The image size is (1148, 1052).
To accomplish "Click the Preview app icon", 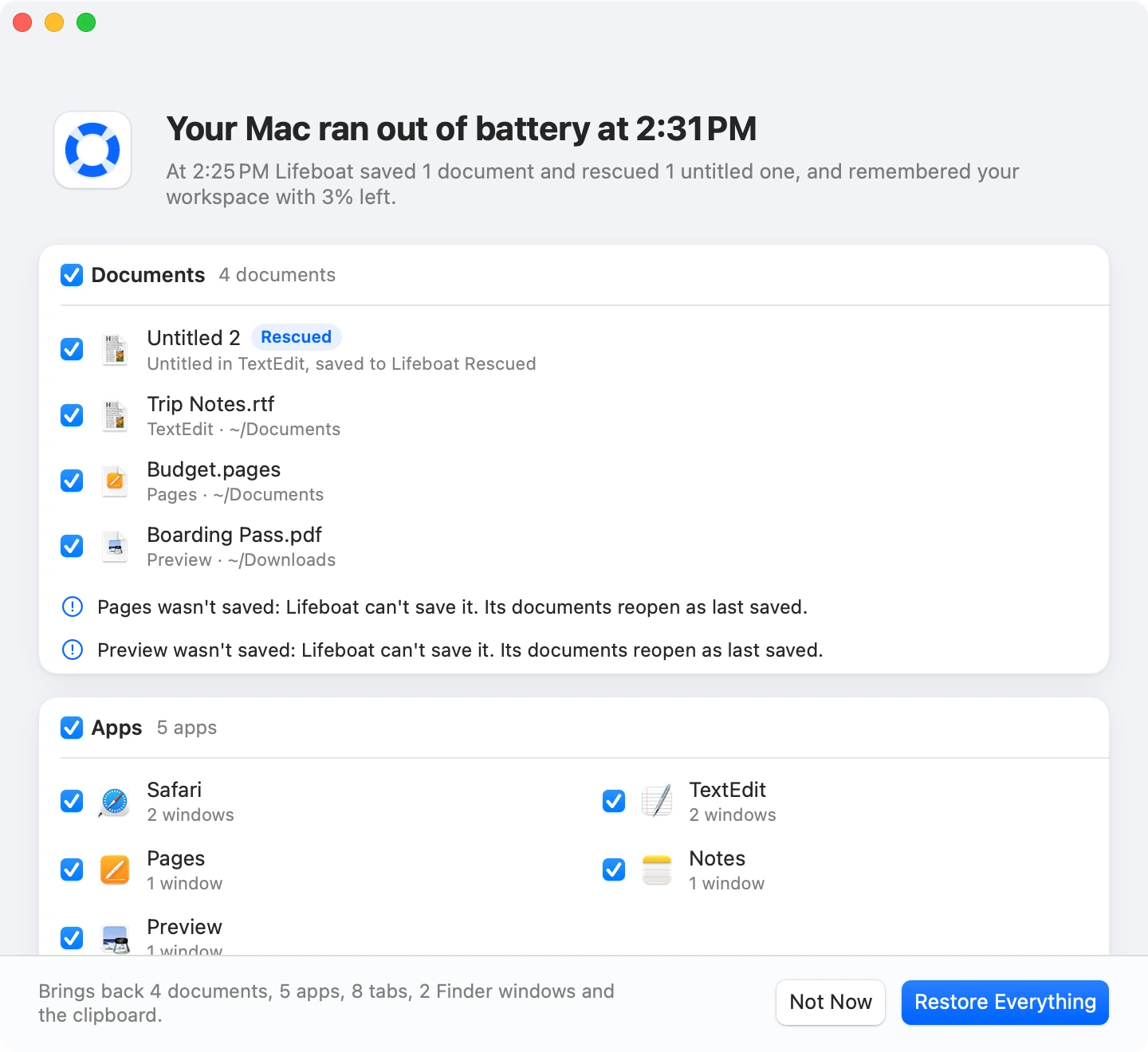I will tap(115, 939).
